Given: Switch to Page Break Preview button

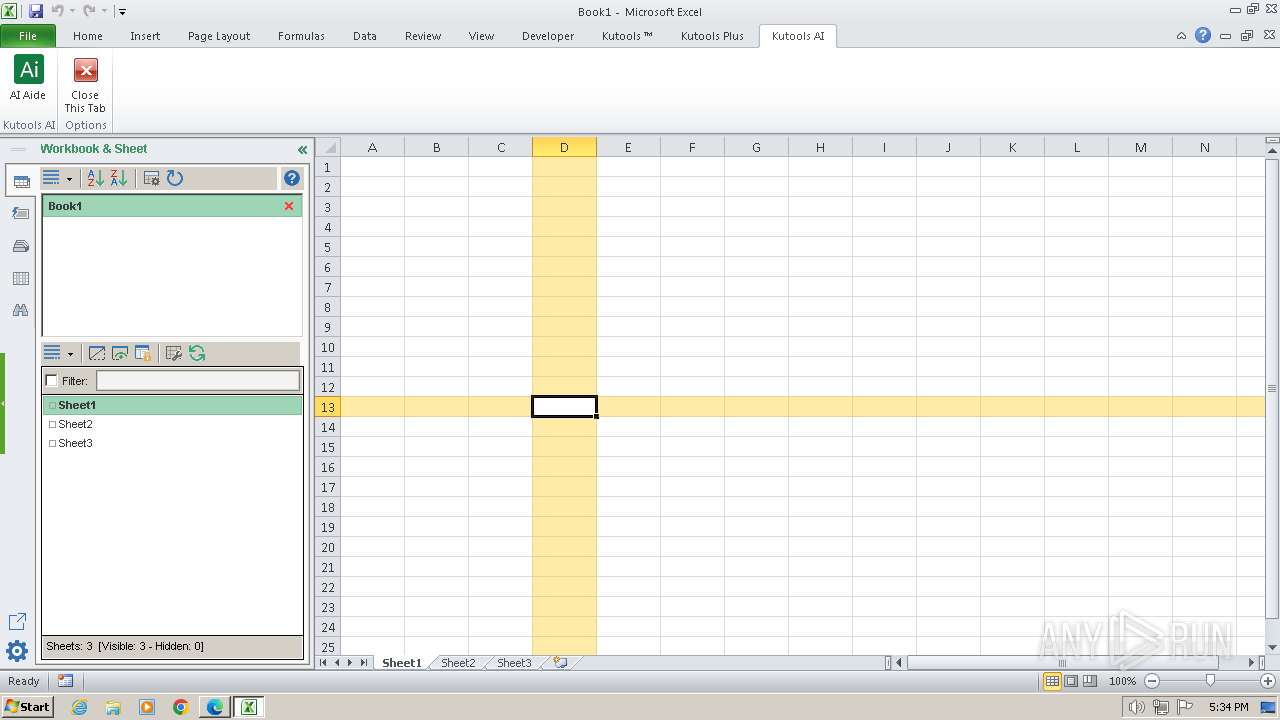Looking at the screenshot, I should [1090, 681].
